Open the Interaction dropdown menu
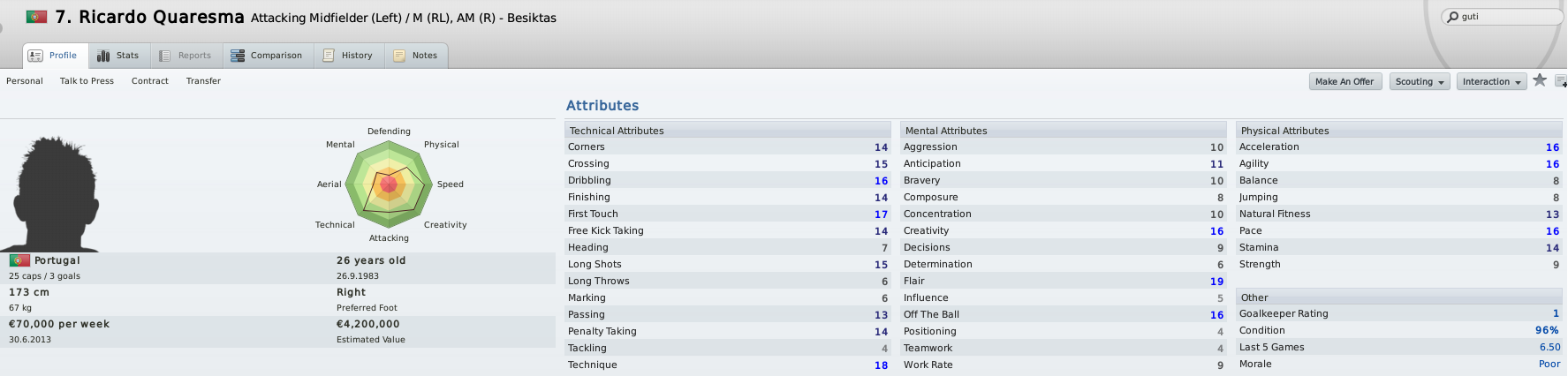The width and height of the screenshot is (1568, 376). click(x=1492, y=82)
